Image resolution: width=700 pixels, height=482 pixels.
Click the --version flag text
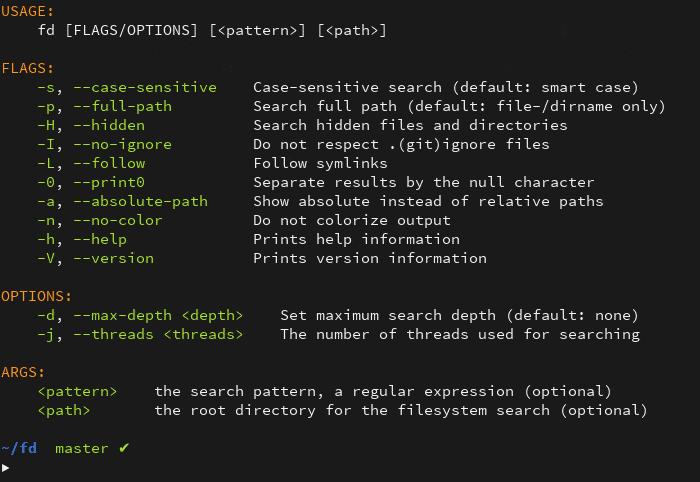coord(114,258)
